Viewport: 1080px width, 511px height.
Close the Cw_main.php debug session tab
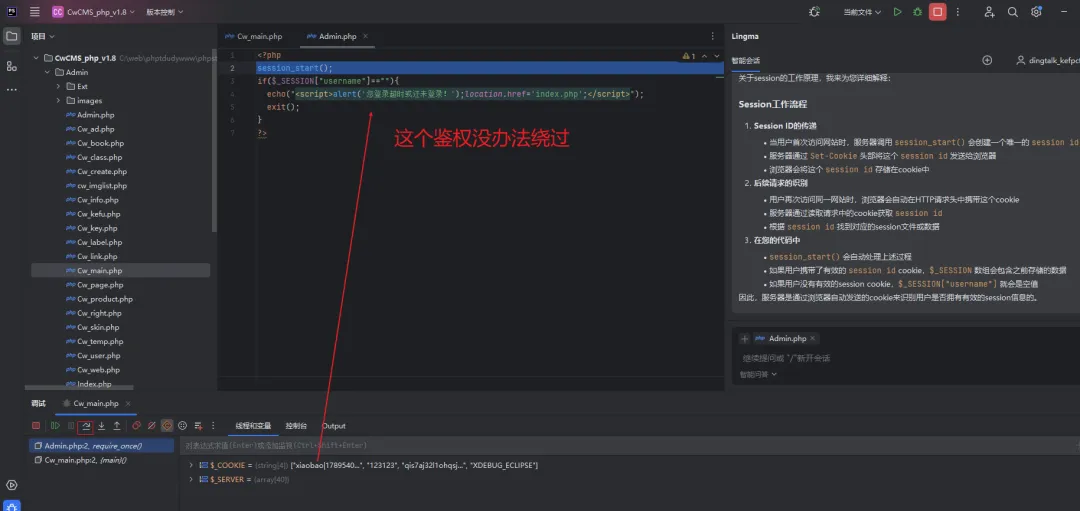pyautogui.click(x=128, y=404)
